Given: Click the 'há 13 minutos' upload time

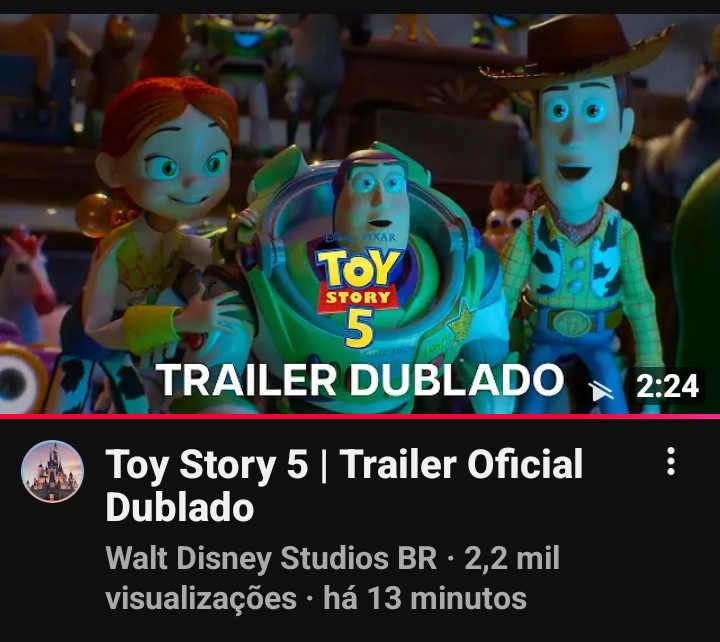Looking at the screenshot, I should click(x=425, y=598).
